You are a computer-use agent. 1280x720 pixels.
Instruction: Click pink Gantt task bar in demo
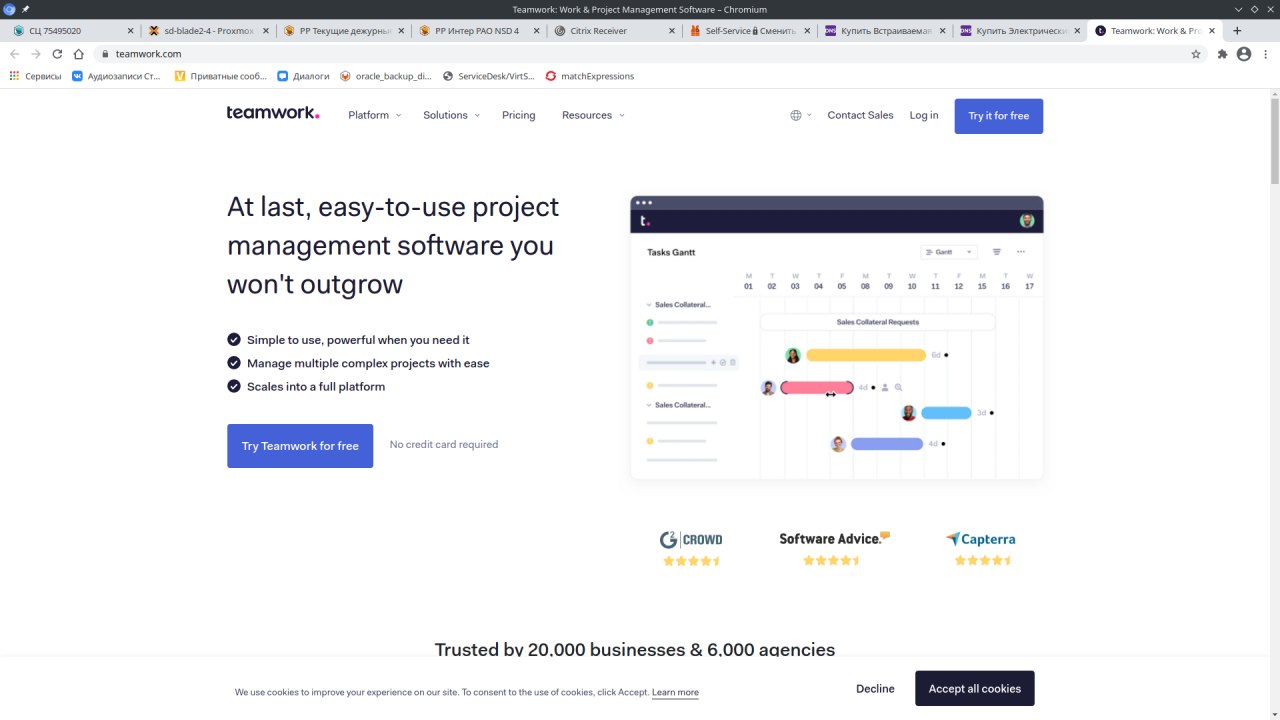point(817,387)
